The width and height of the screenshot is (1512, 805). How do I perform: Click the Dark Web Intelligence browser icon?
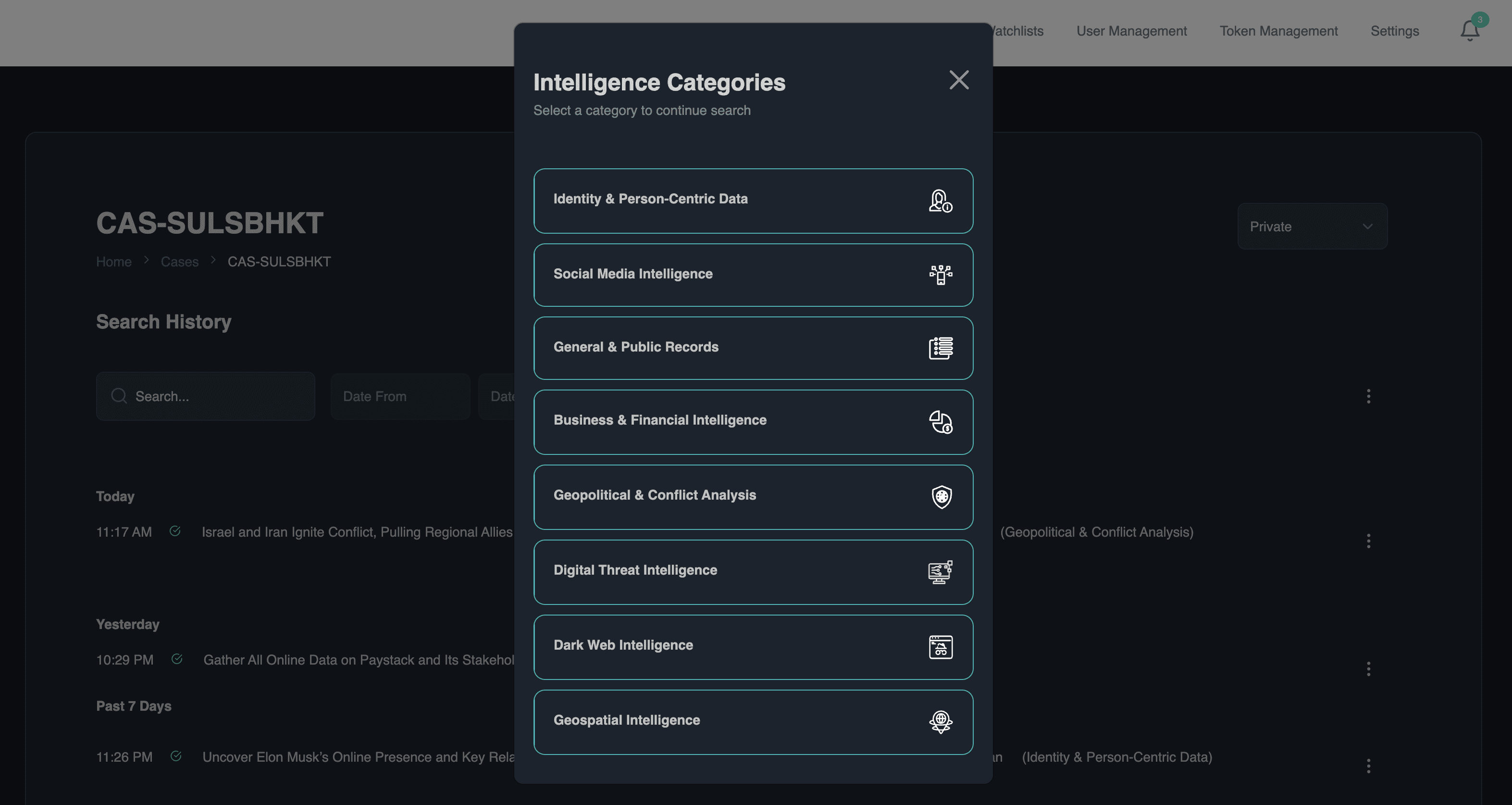[940, 647]
